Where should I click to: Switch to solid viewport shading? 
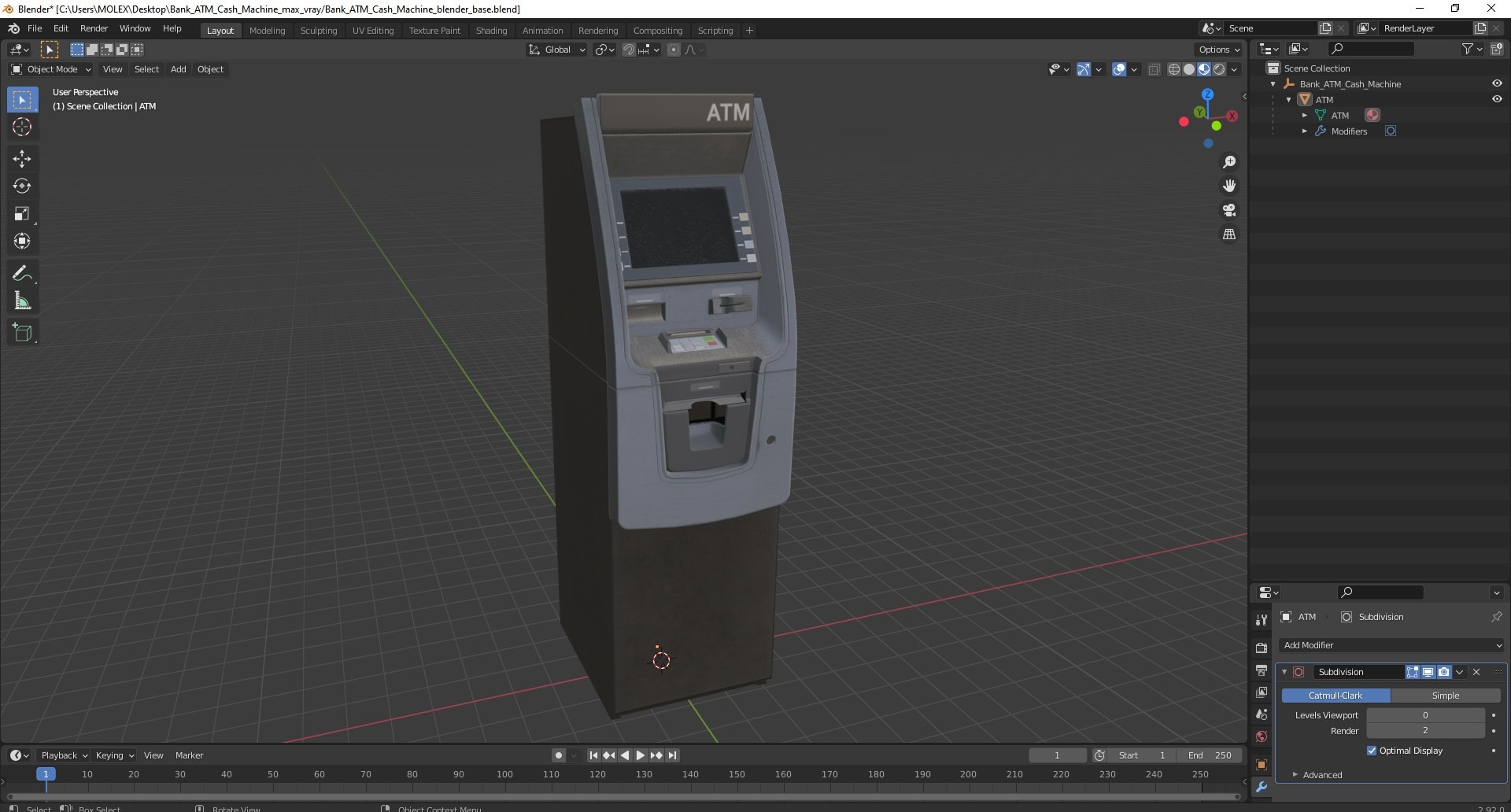tap(1188, 69)
